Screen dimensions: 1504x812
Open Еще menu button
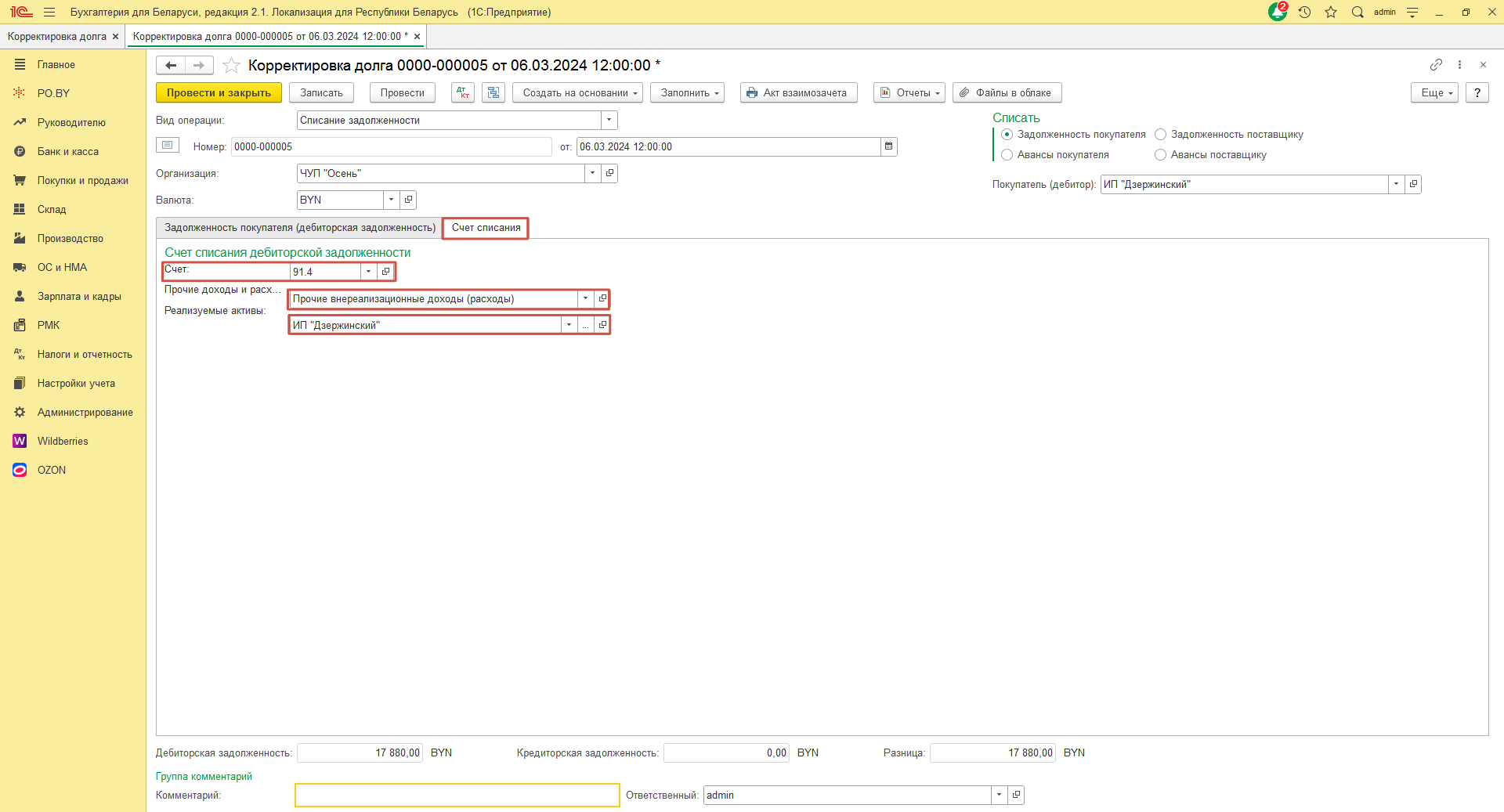(x=1435, y=92)
